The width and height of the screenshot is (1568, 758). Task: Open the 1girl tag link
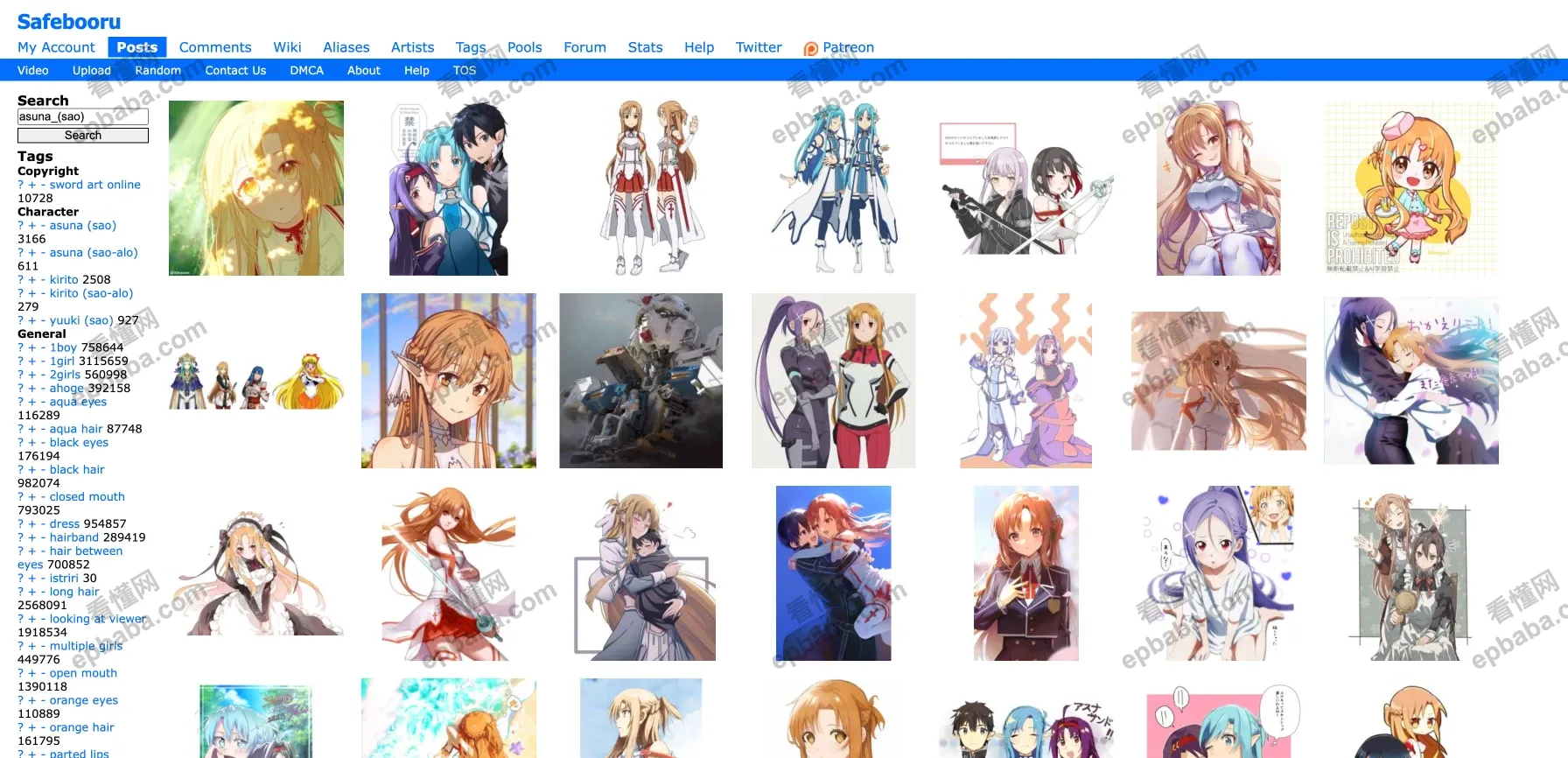tap(62, 361)
